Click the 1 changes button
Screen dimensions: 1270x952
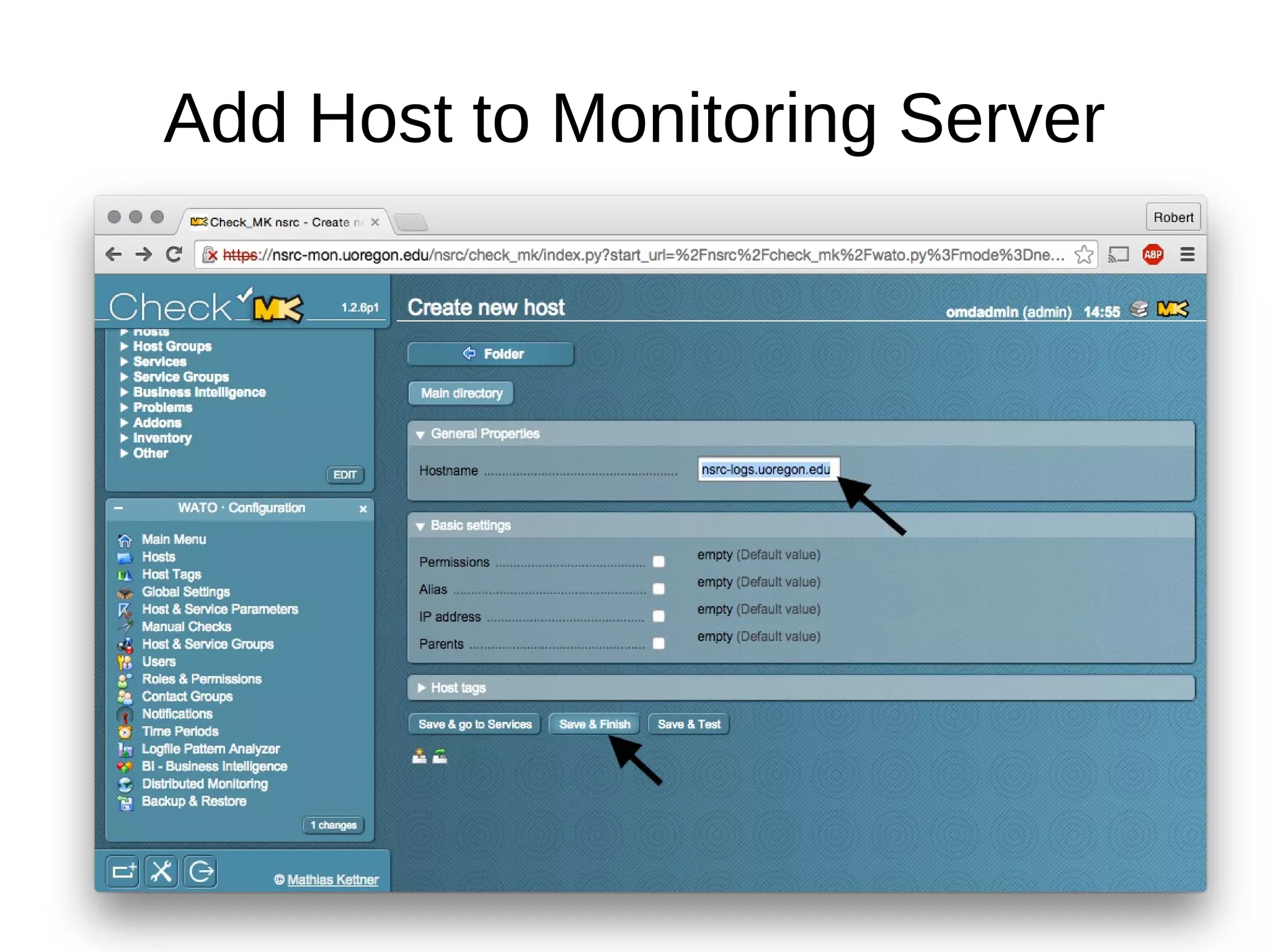334,825
